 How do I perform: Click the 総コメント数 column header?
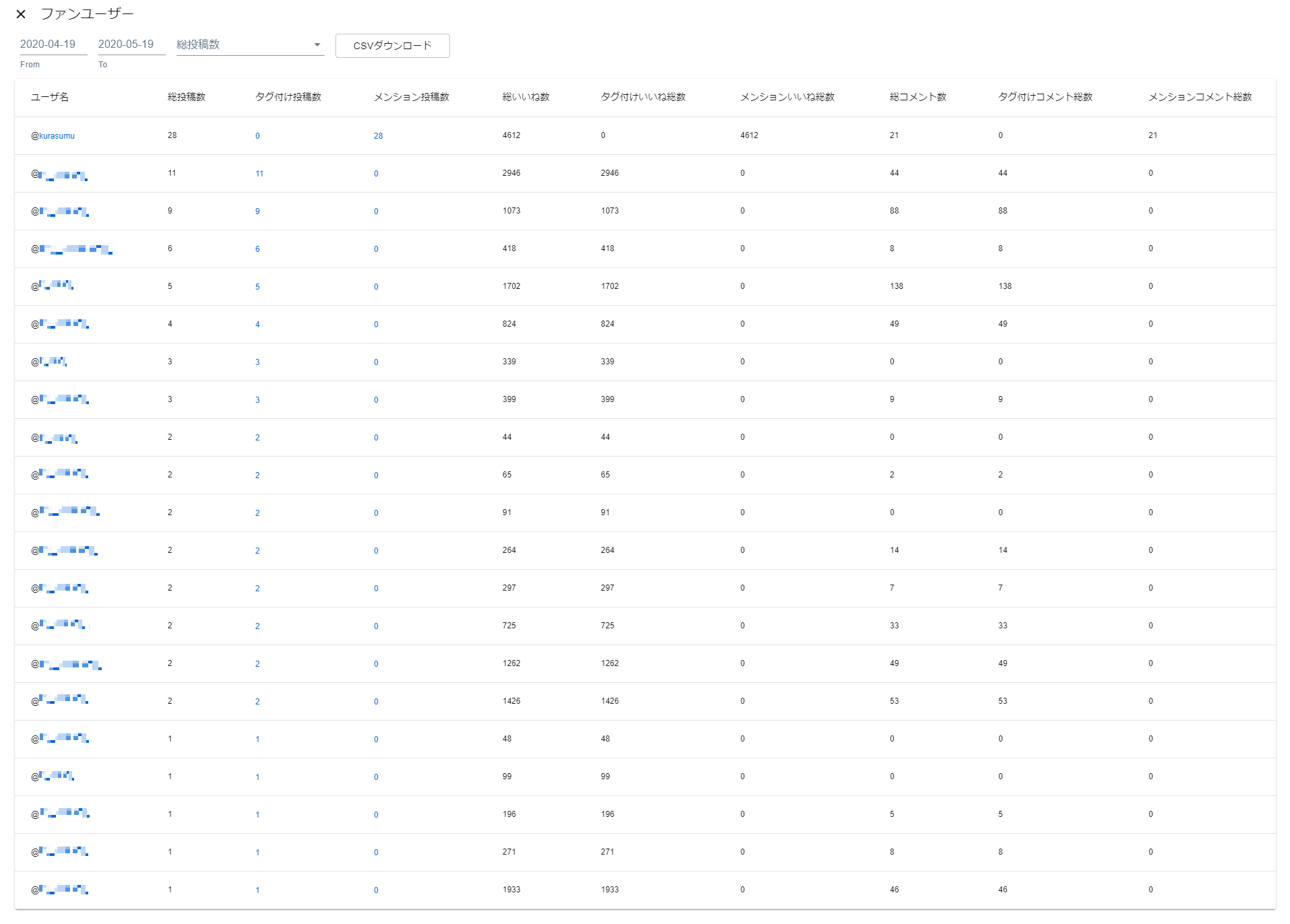coord(917,97)
